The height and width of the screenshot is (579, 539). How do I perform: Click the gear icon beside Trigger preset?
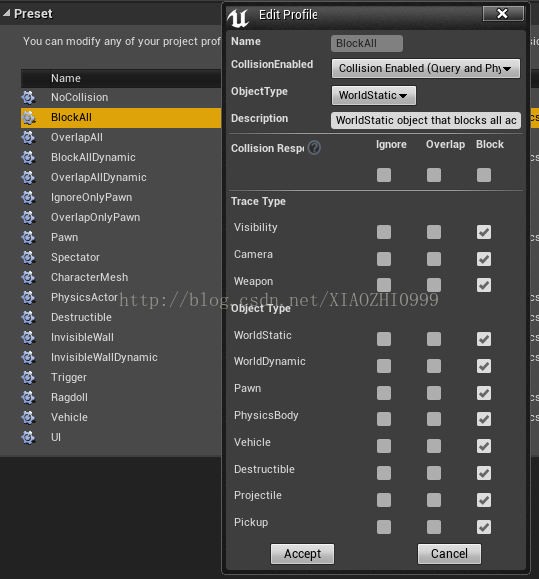tap(28, 378)
